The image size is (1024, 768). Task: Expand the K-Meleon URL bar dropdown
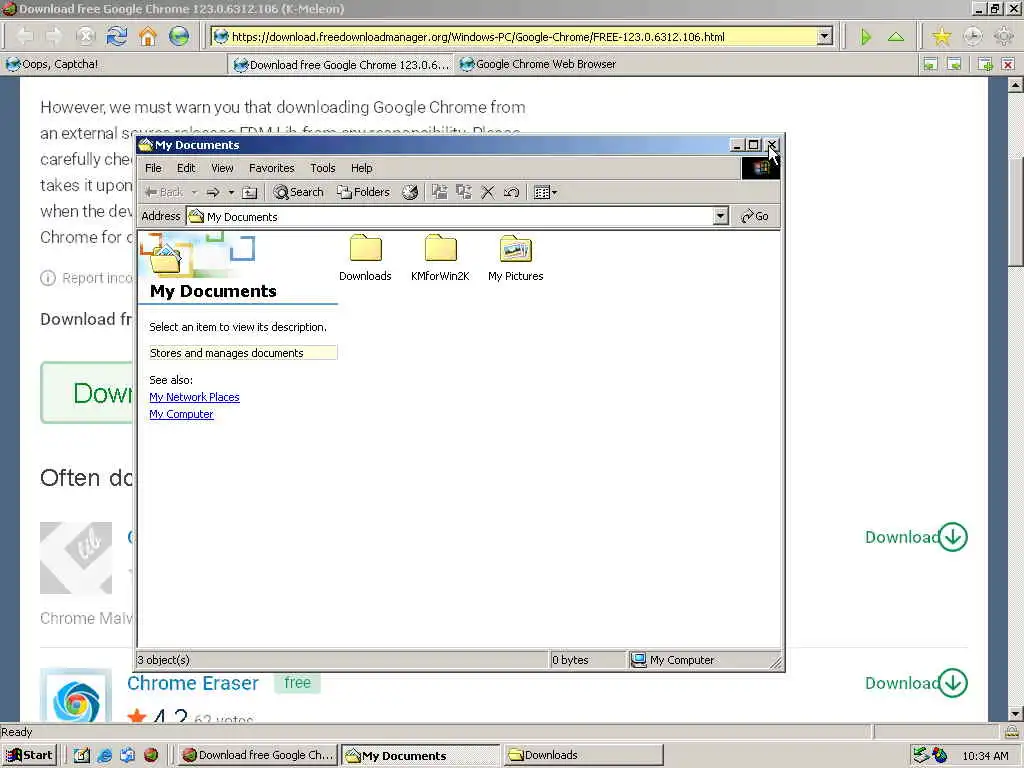click(825, 37)
